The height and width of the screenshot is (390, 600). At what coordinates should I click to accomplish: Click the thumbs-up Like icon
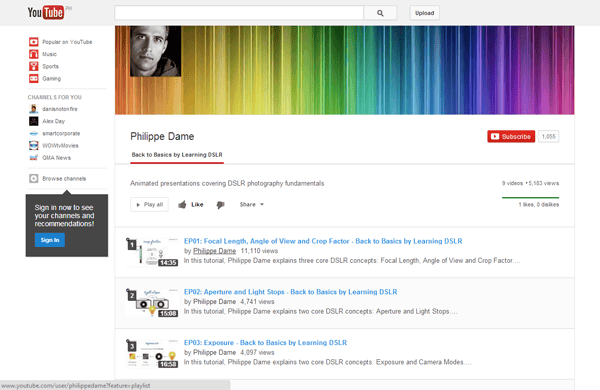point(182,205)
